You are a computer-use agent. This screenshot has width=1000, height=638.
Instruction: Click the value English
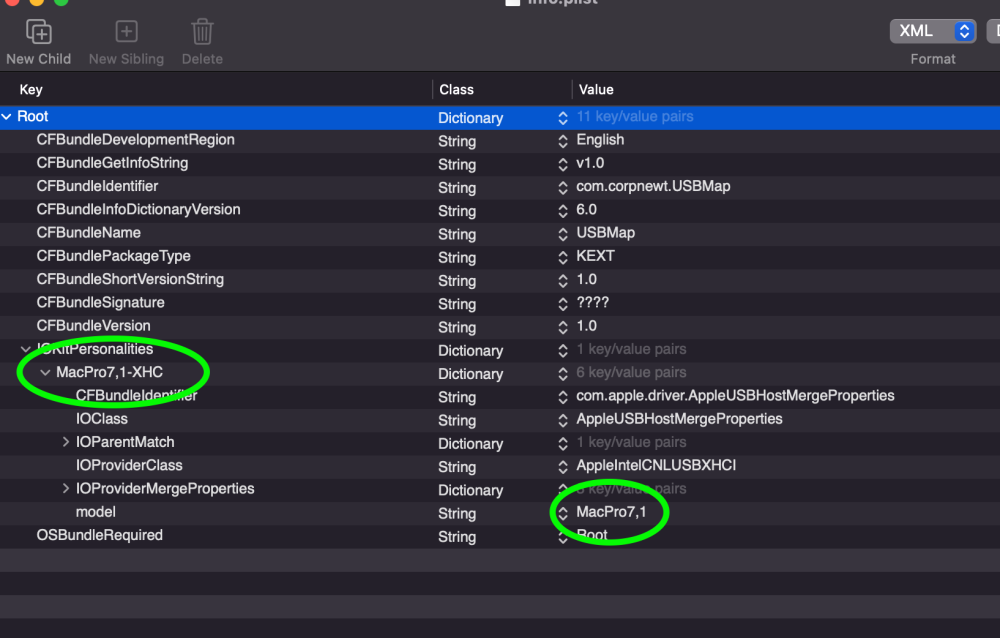pos(600,140)
